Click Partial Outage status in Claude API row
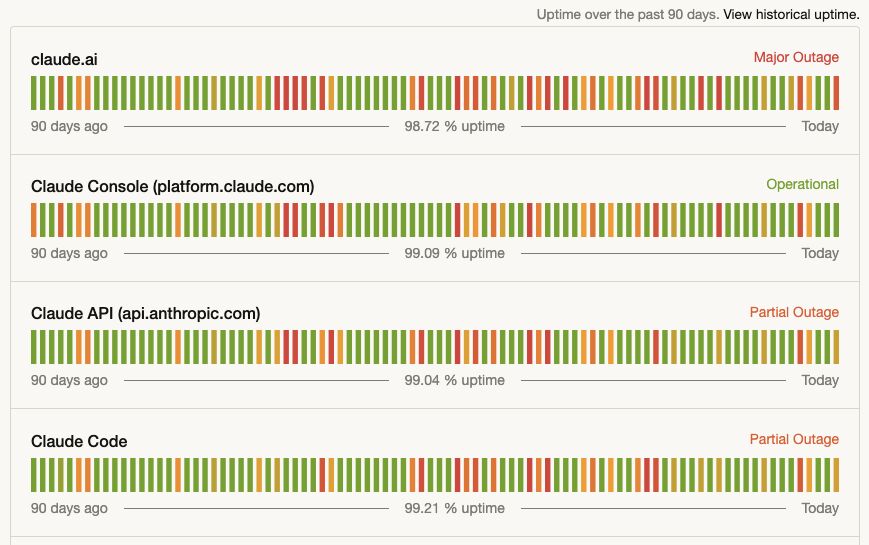The image size is (869, 545). 794,312
